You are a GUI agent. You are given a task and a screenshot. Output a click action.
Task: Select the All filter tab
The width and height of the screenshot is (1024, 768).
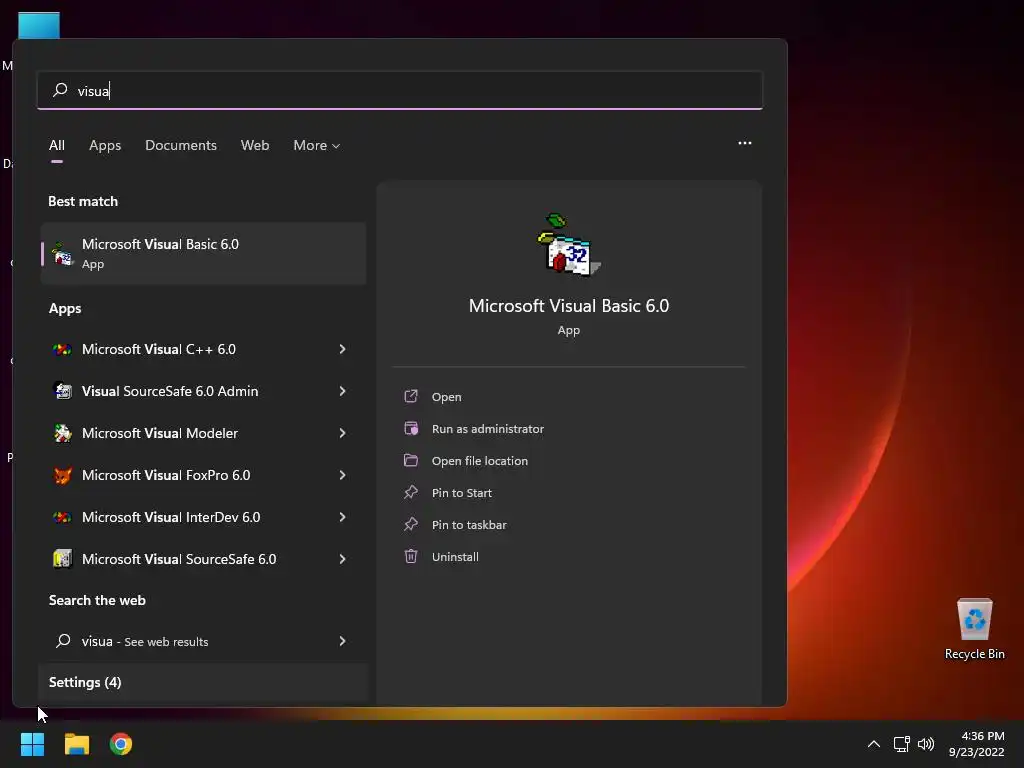tap(57, 145)
